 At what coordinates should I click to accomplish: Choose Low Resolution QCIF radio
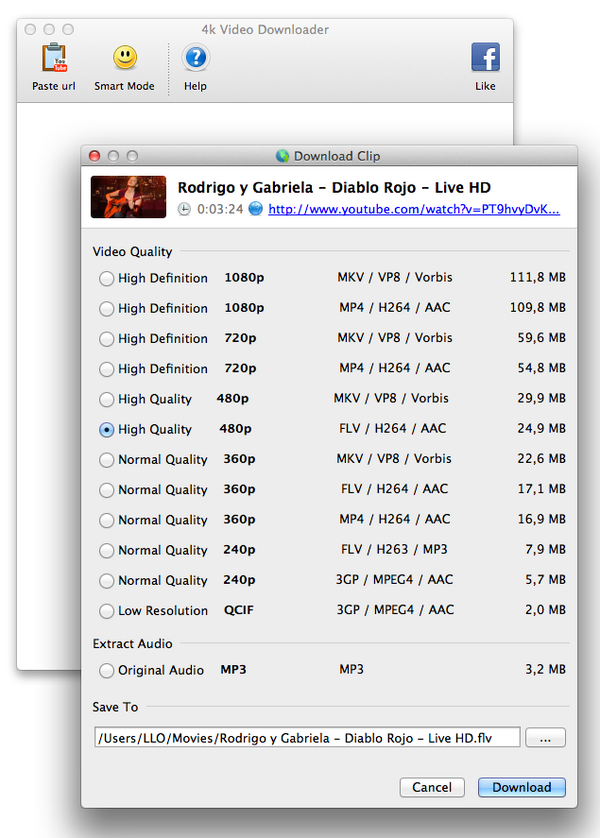point(106,611)
